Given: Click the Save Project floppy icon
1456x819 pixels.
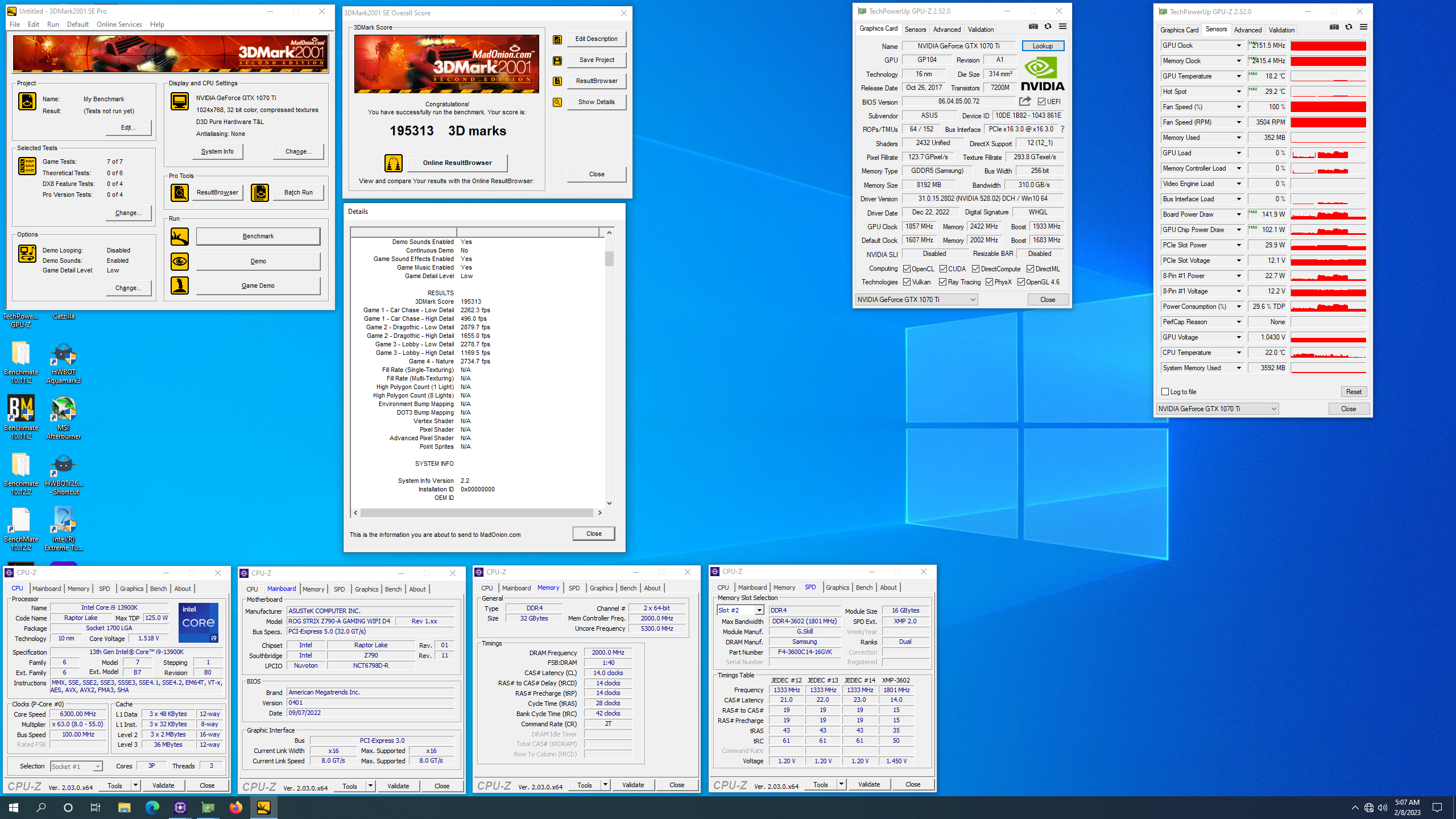Looking at the screenshot, I should coord(557,60).
